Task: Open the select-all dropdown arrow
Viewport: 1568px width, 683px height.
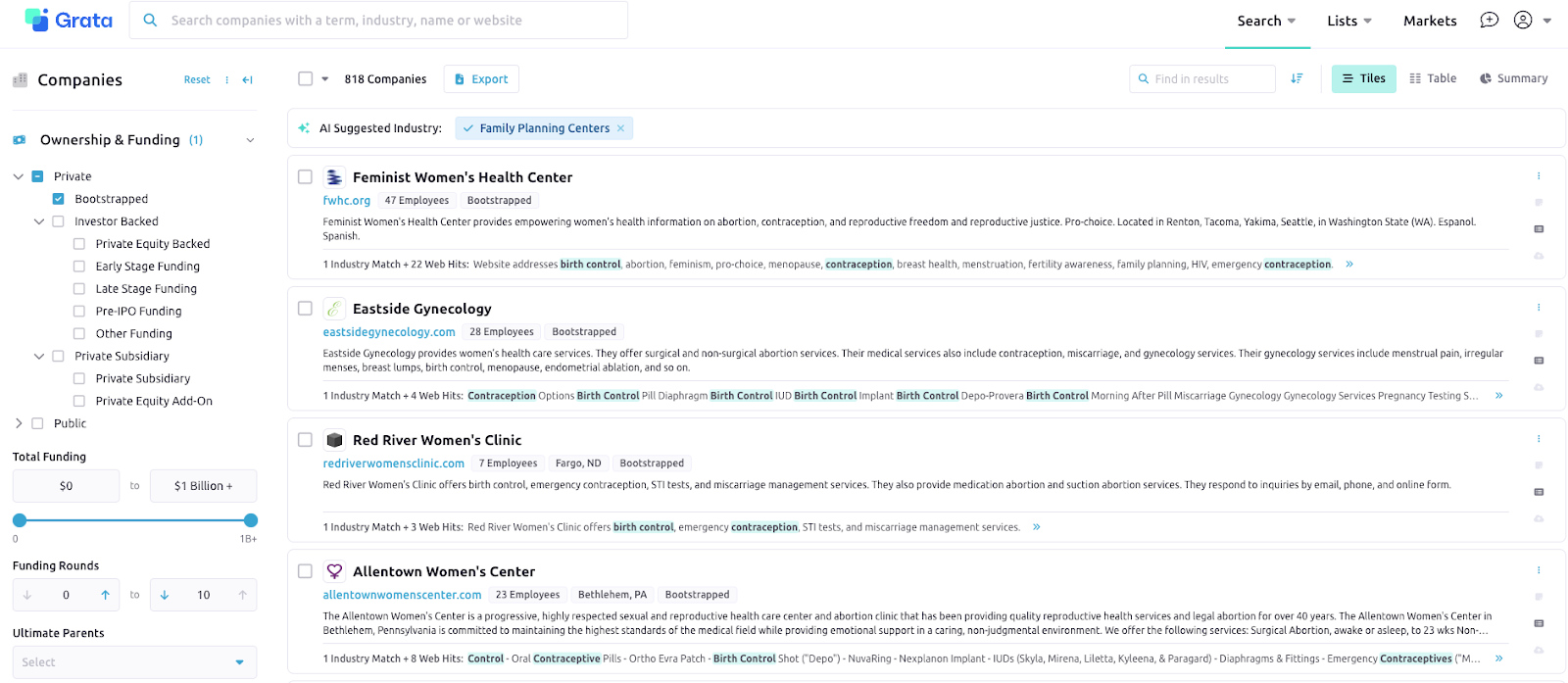Action: click(x=324, y=79)
